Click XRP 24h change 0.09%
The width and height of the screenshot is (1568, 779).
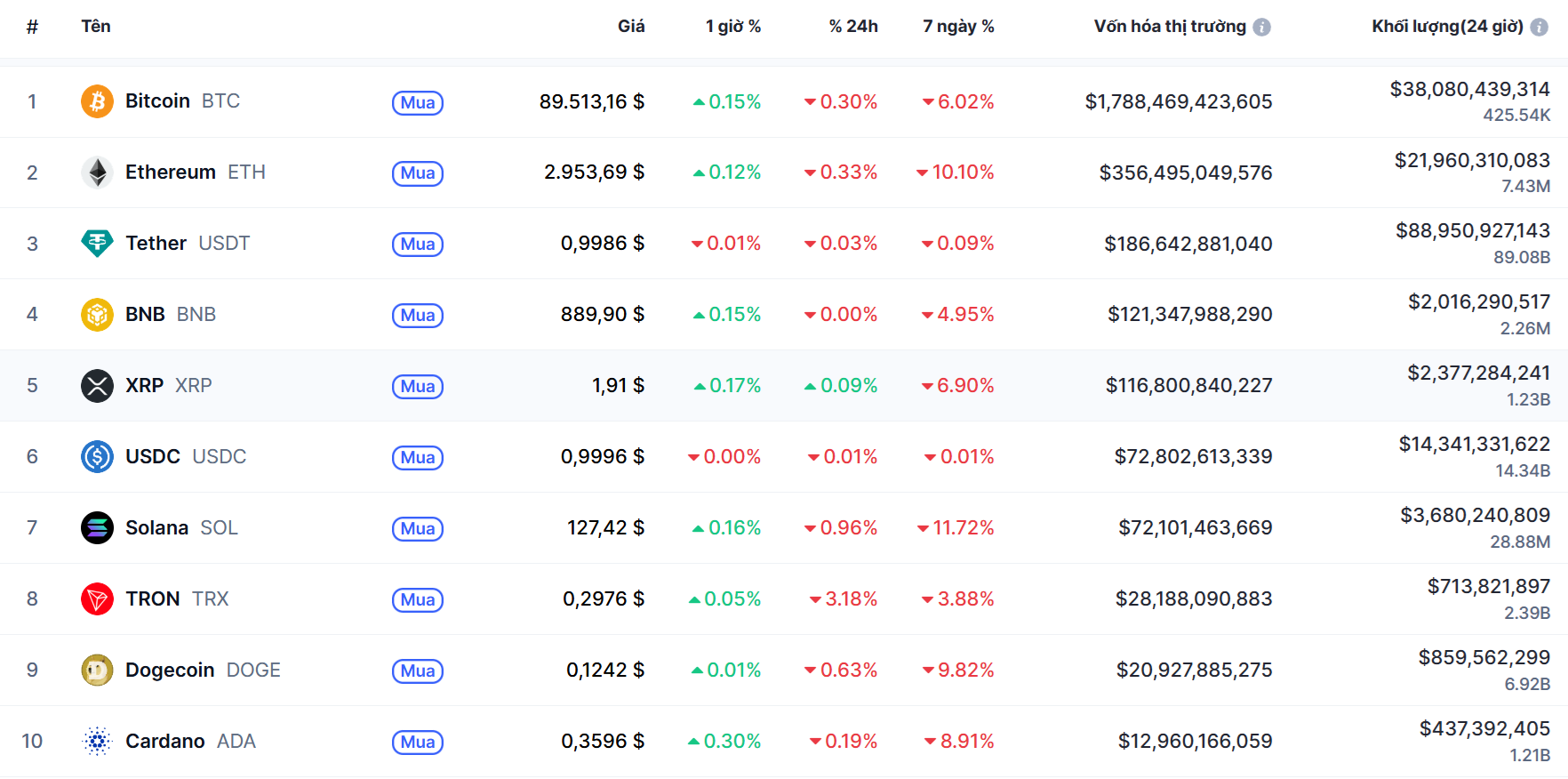pyautogui.click(x=841, y=386)
